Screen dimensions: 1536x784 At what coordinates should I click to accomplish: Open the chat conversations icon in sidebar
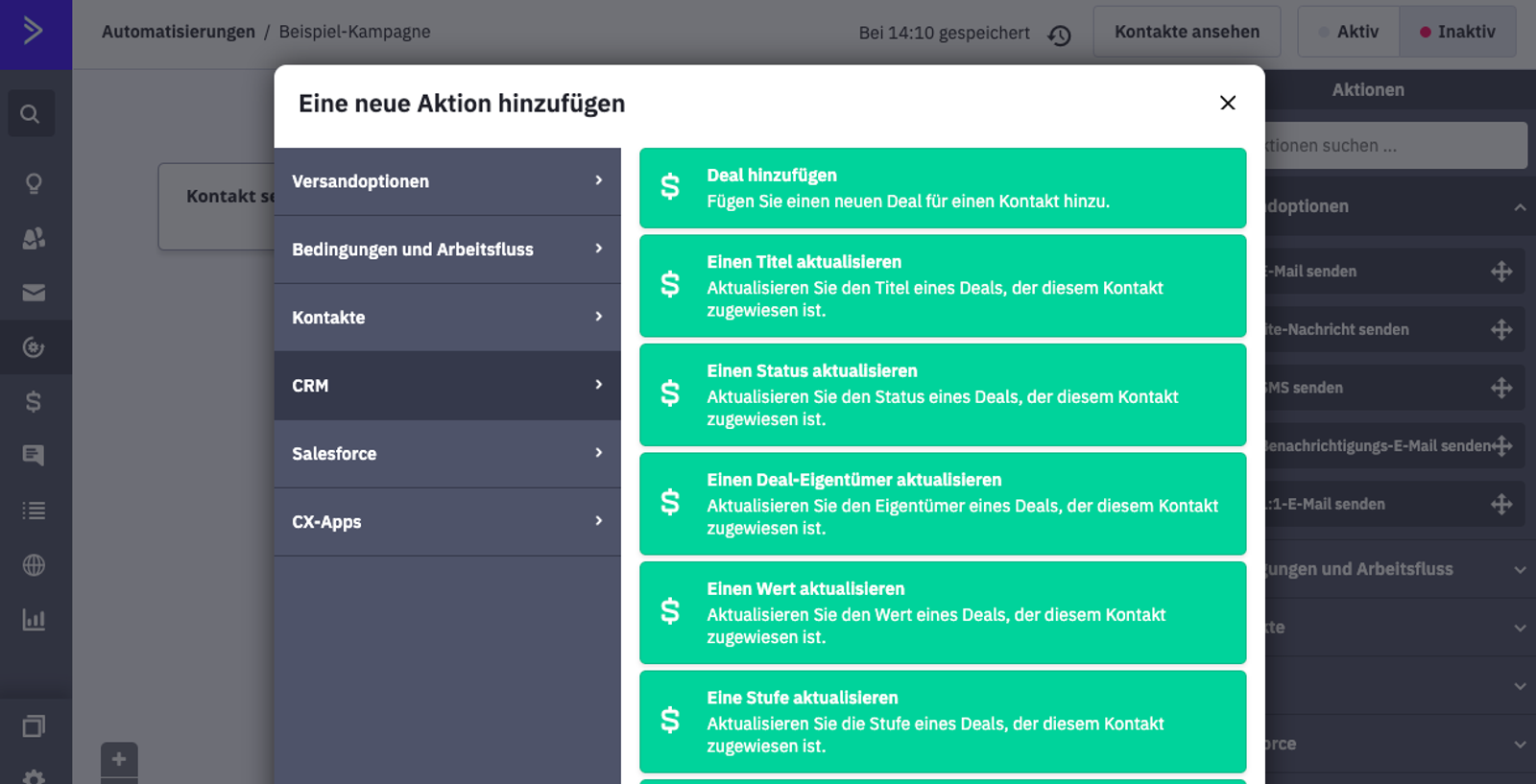tap(34, 455)
